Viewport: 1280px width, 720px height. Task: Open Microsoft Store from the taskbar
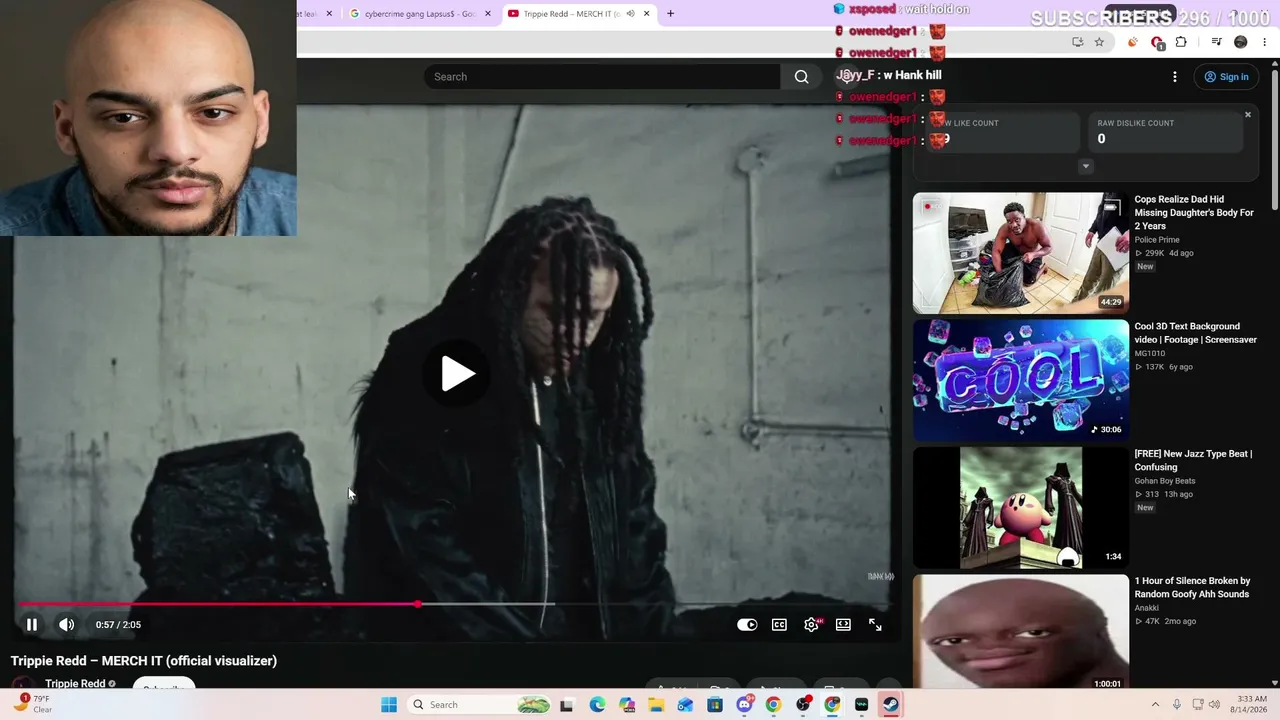715,705
